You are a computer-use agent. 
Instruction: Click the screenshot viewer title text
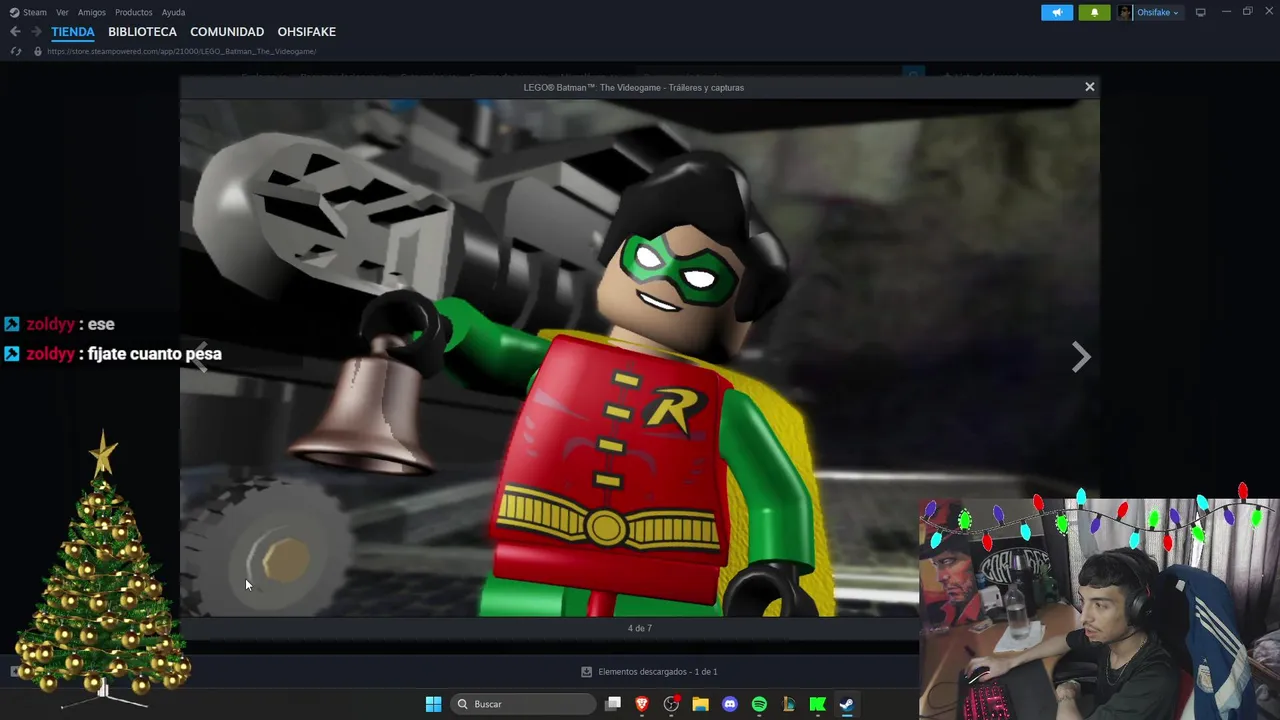(x=634, y=87)
